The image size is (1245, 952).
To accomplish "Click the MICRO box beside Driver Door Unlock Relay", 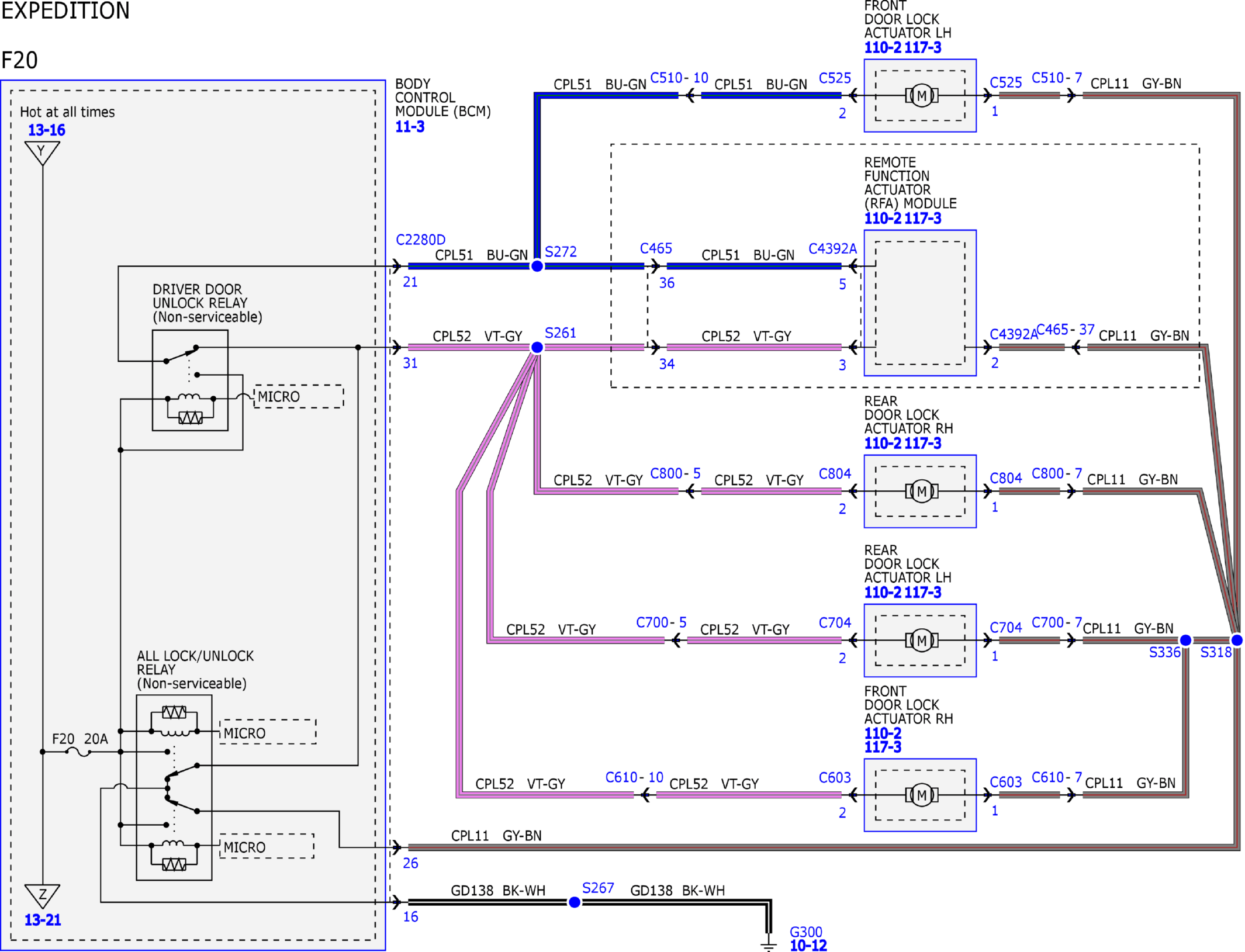I will pyautogui.click(x=299, y=397).
